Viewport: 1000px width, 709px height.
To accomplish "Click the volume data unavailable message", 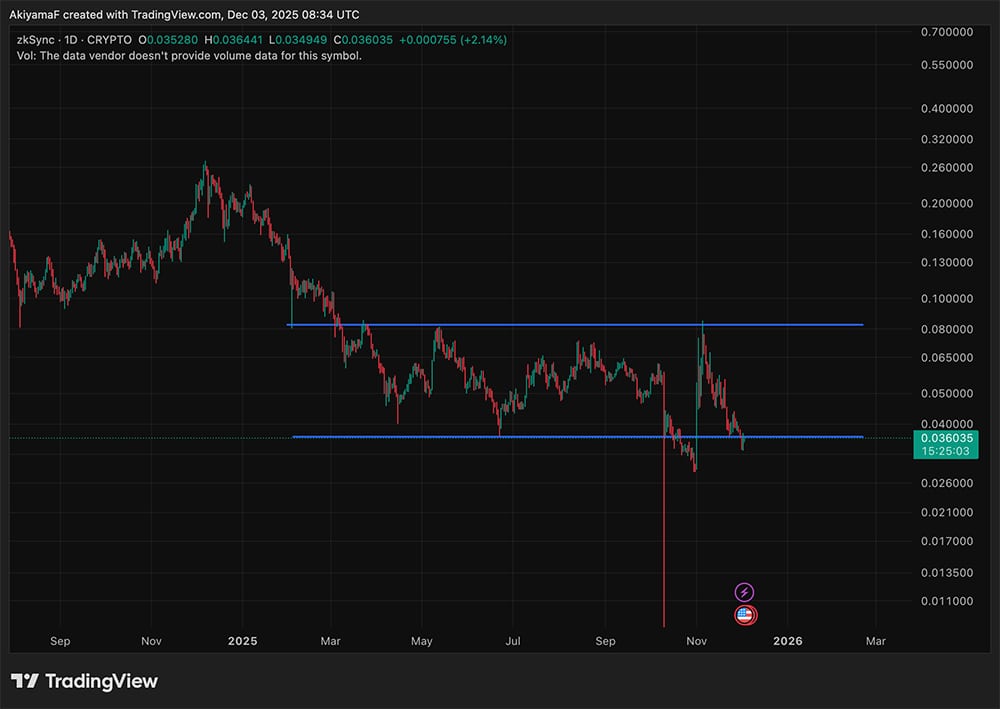I will pyautogui.click(x=190, y=56).
